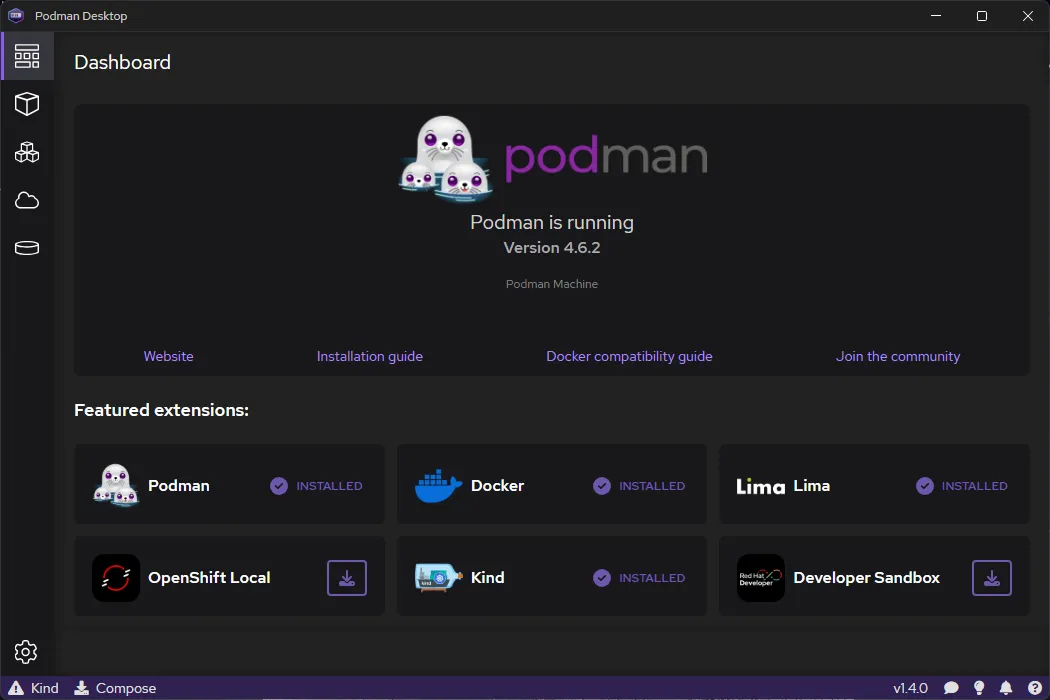Click the Kind warning triangle icon in status bar
The image size is (1050, 700).
click(x=15, y=688)
